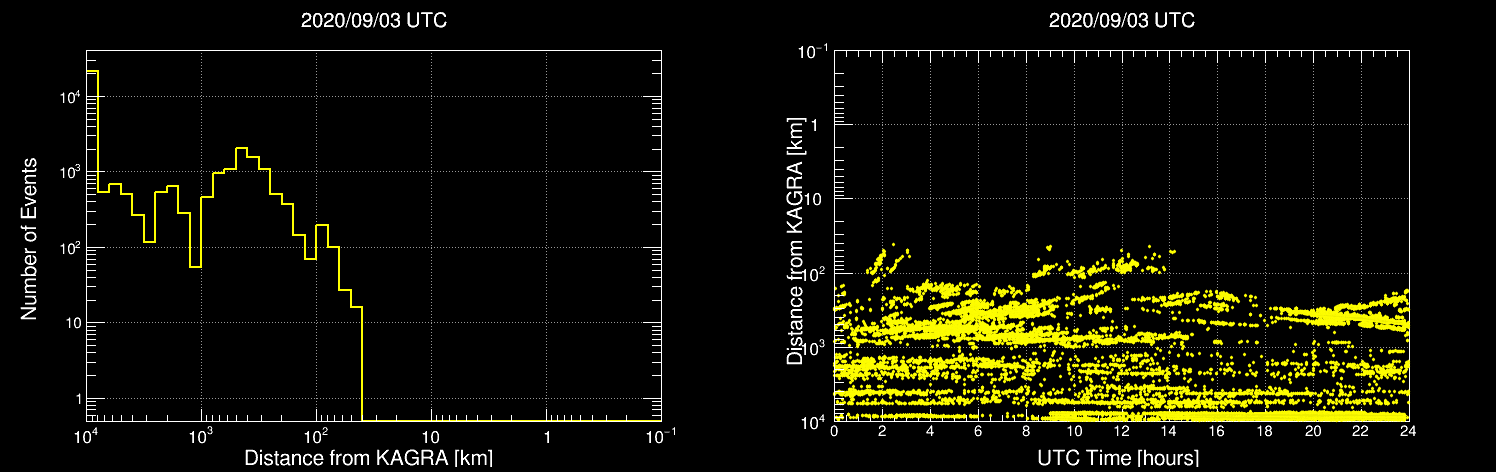1496x472 pixels.
Task: Click the histogram plot title "2020/09/03 UTC"
Action: (x=373, y=21)
